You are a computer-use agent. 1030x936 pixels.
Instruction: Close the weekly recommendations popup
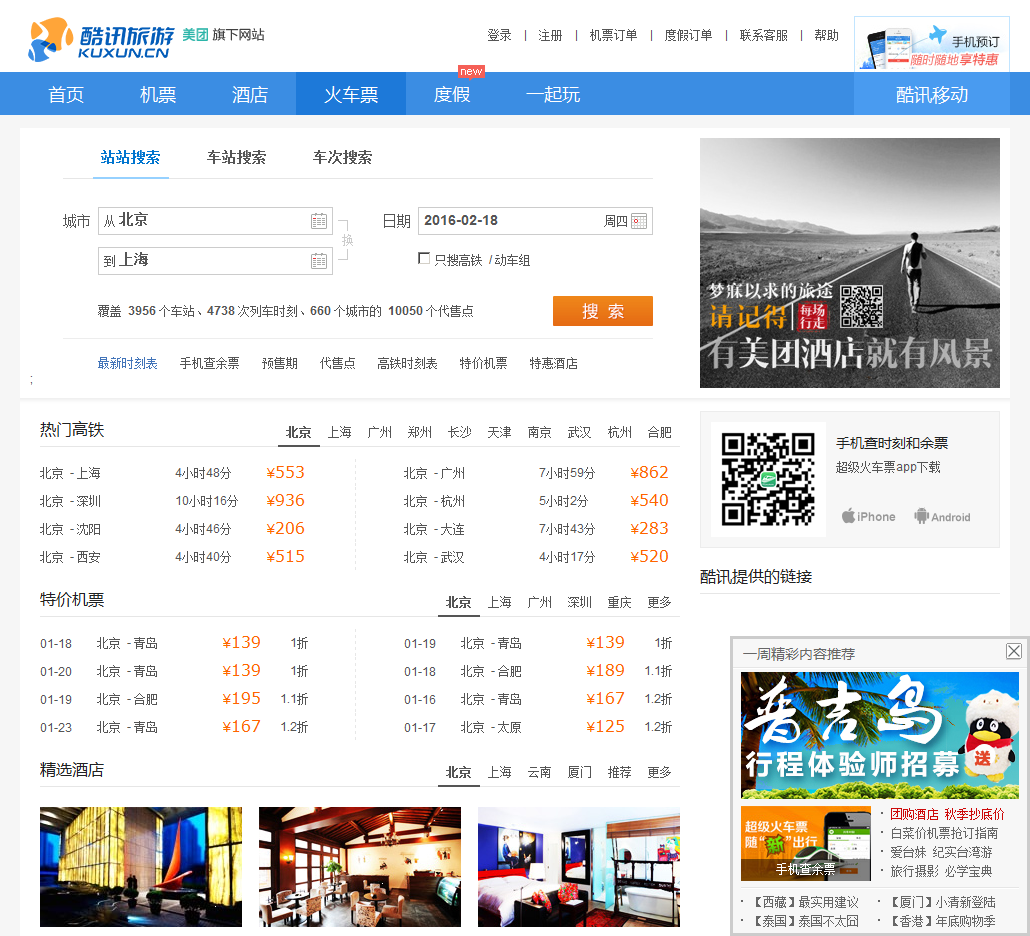[1014, 651]
